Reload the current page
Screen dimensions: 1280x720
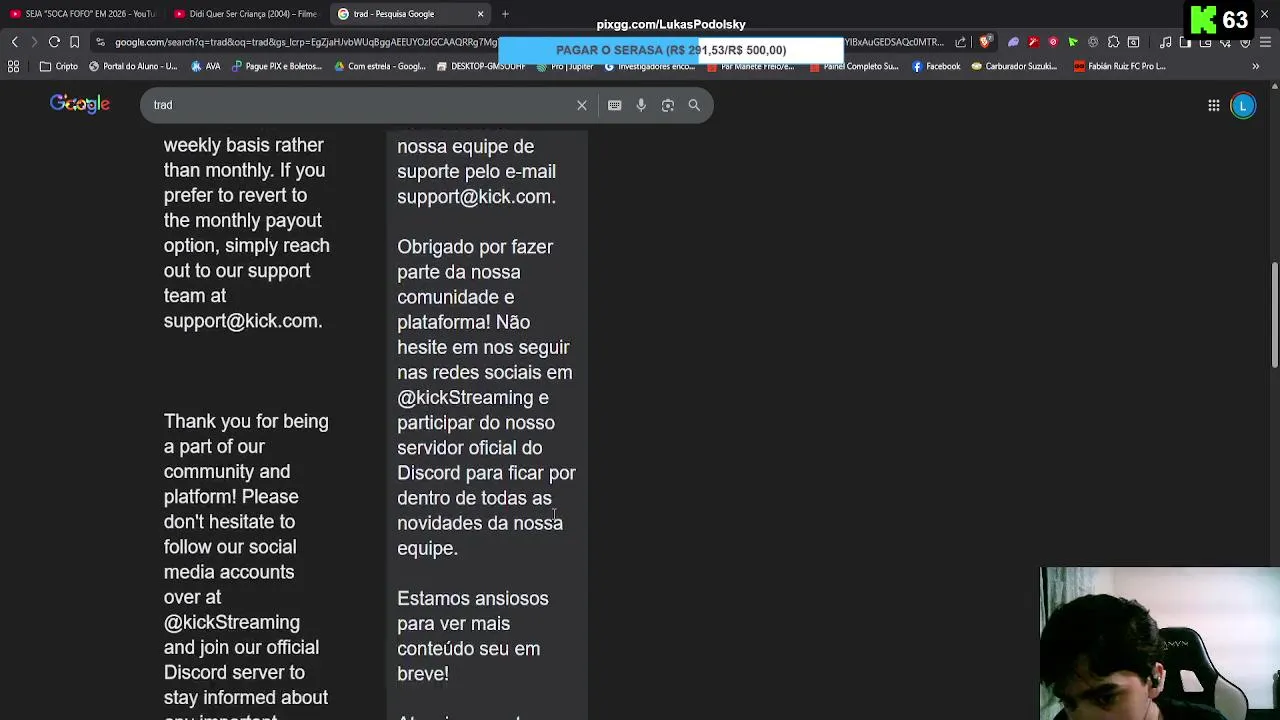[x=54, y=42]
